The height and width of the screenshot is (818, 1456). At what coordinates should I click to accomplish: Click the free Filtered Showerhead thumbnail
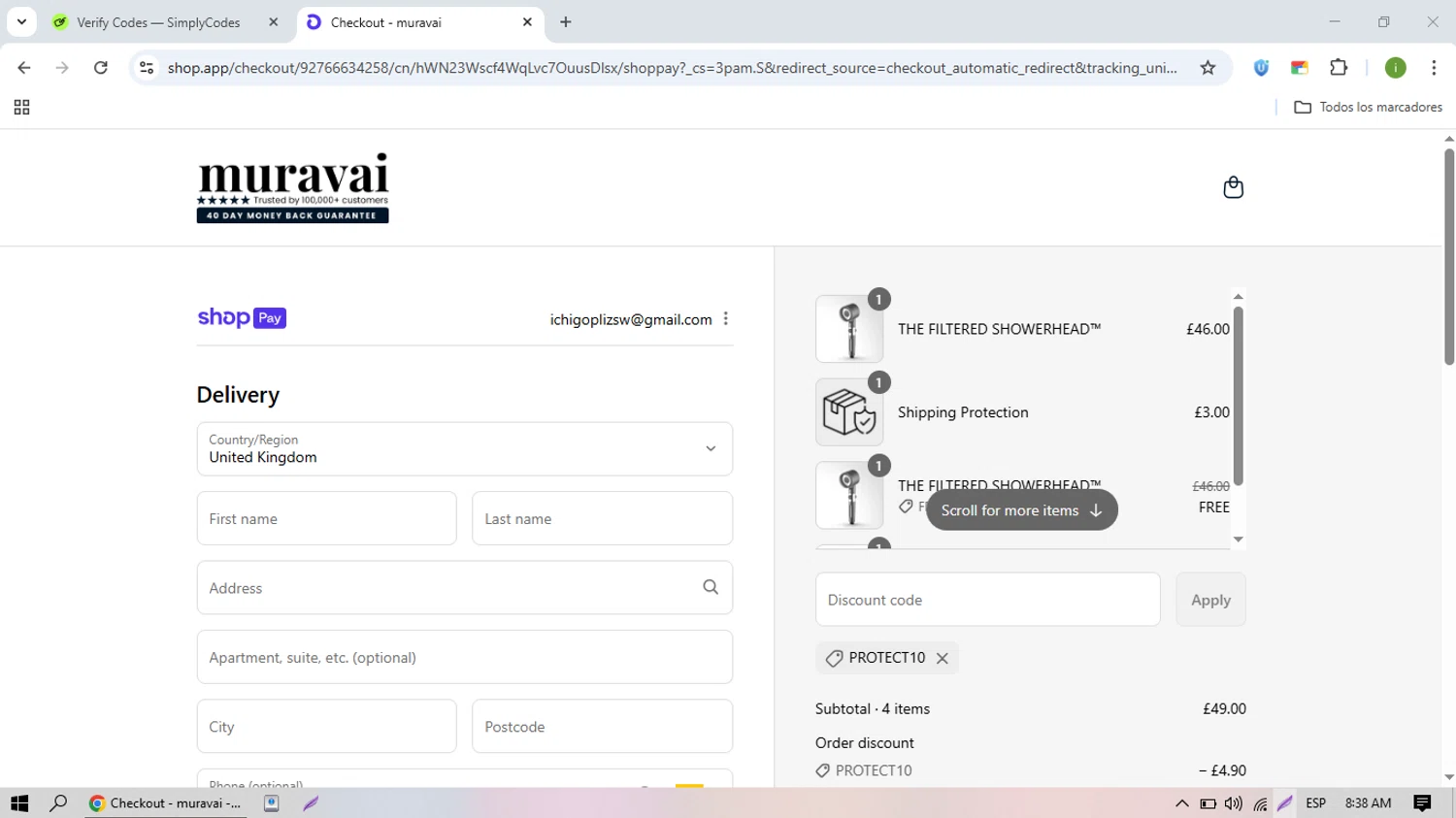click(x=849, y=495)
